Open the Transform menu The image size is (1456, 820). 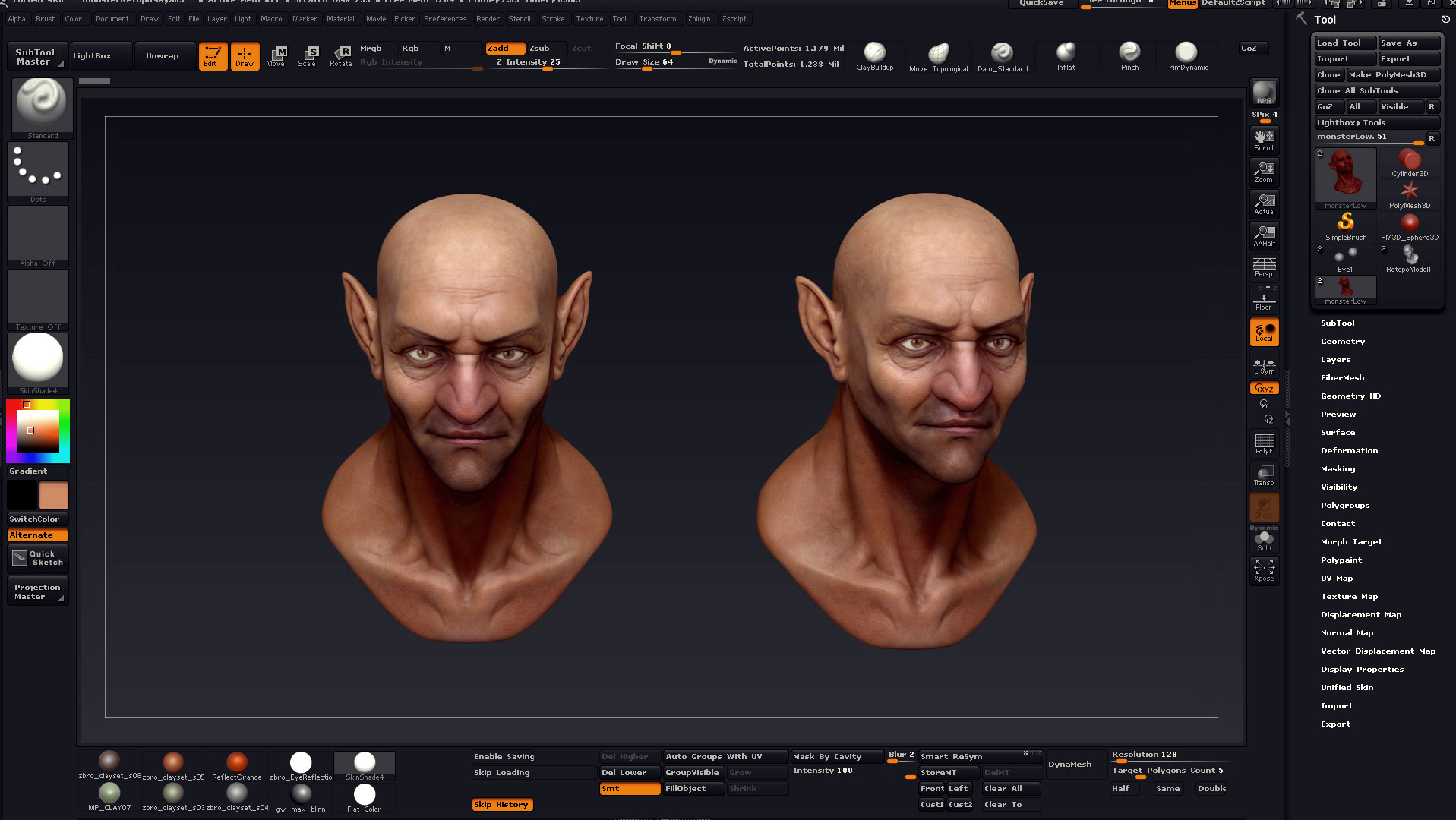pyautogui.click(x=657, y=19)
